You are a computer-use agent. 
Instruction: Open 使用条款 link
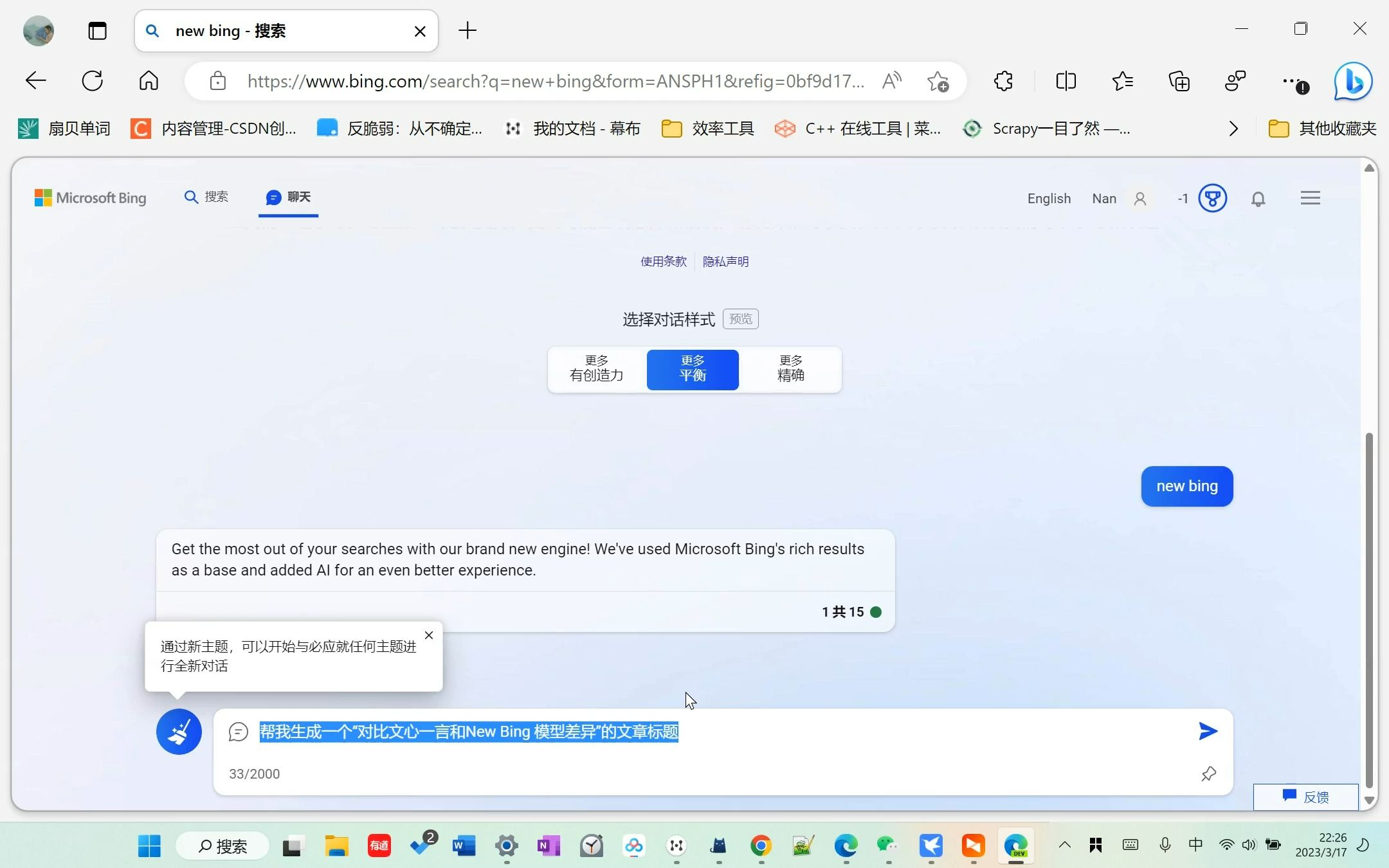[x=663, y=262]
